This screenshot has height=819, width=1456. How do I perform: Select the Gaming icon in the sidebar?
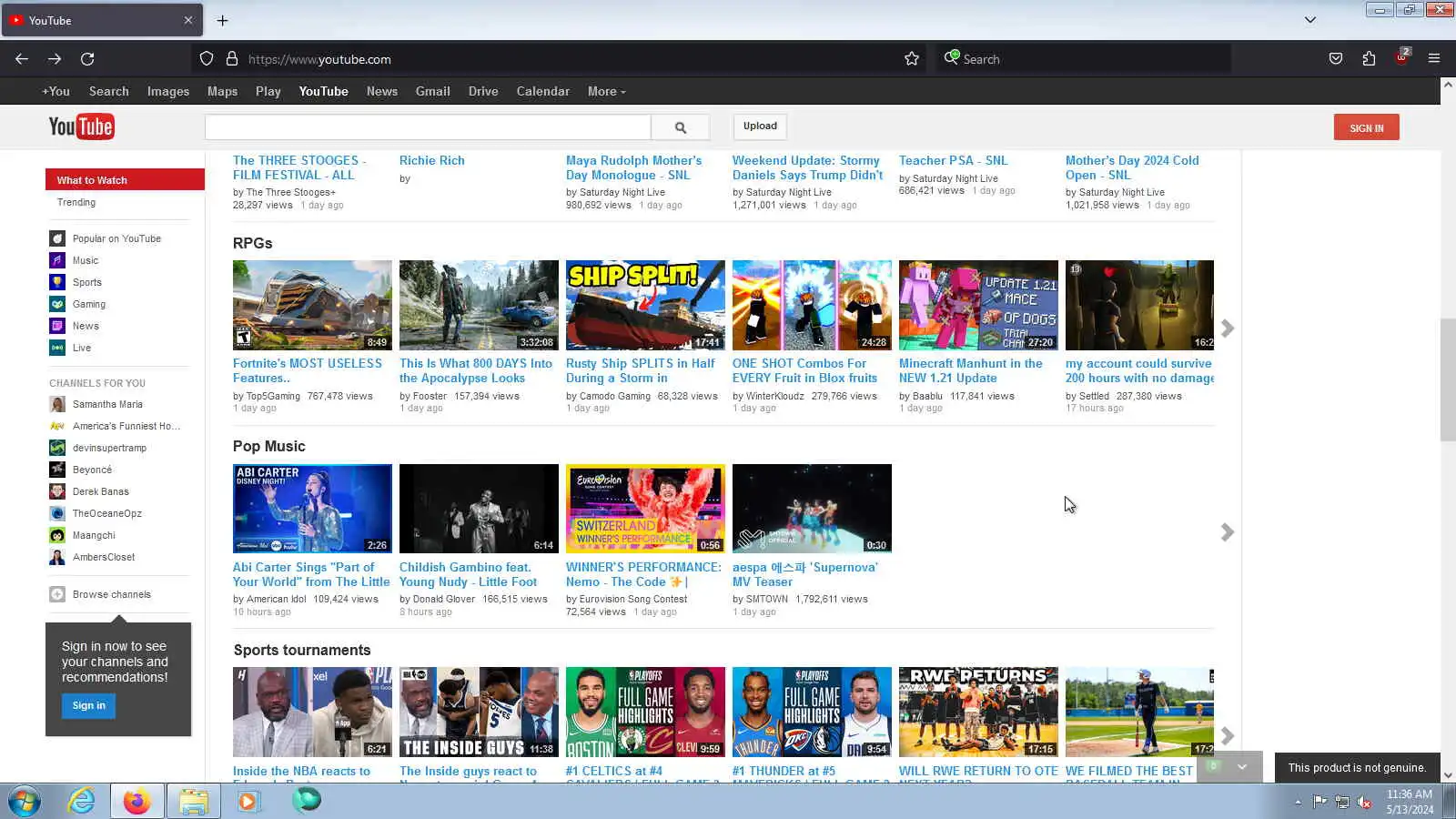(x=57, y=304)
